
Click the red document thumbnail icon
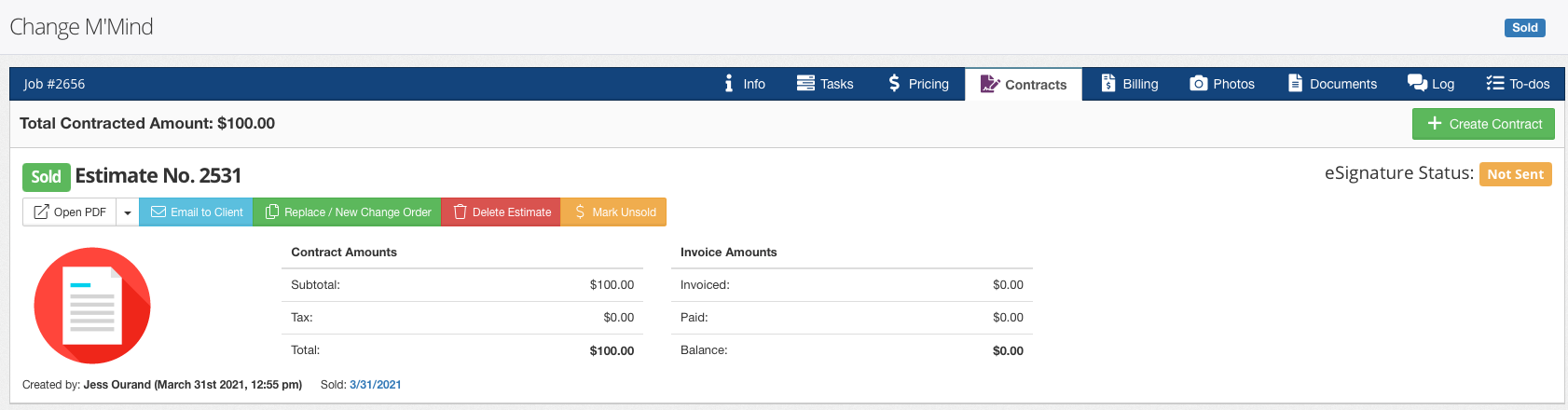[x=92, y=306]
